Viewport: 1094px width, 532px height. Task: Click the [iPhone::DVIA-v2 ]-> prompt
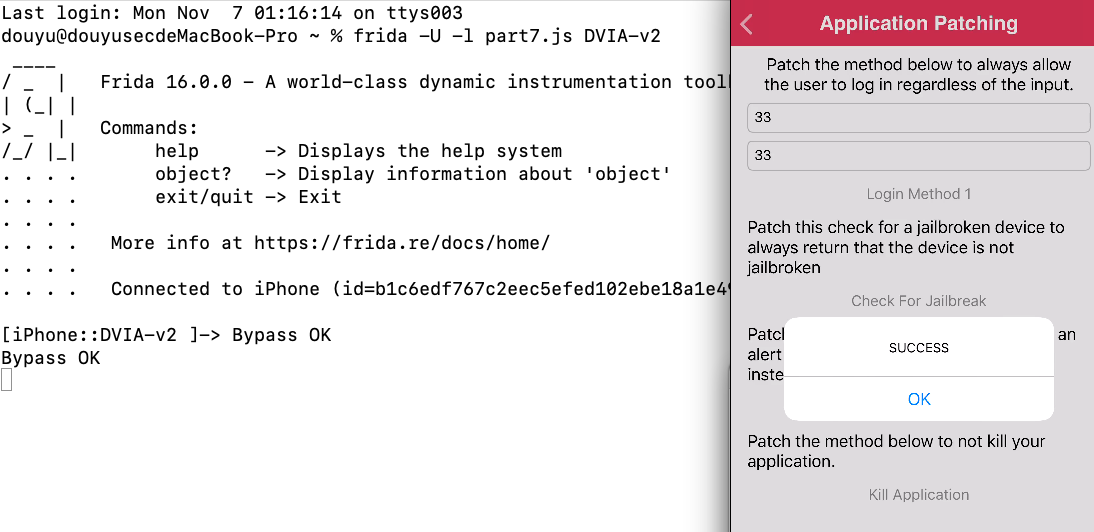tap(111, 335)
